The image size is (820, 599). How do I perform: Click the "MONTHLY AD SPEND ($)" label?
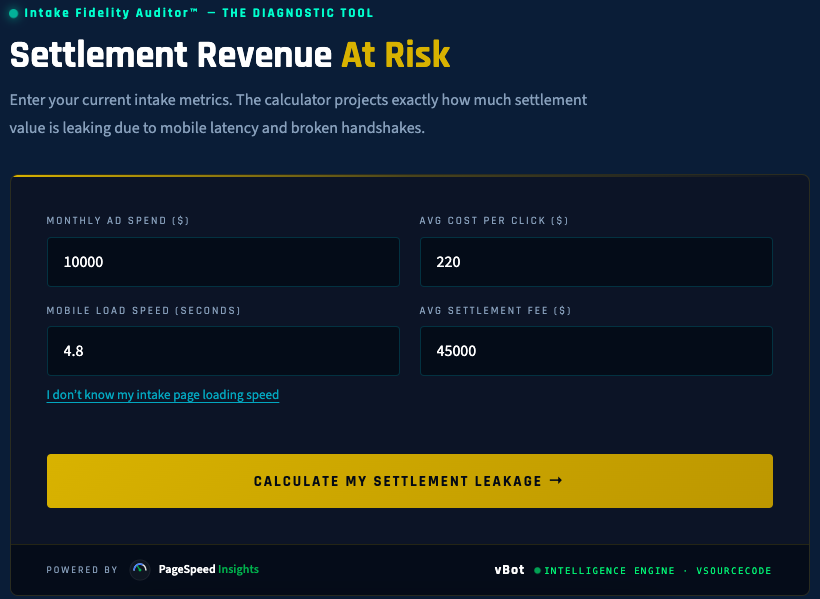click(118, 221)
